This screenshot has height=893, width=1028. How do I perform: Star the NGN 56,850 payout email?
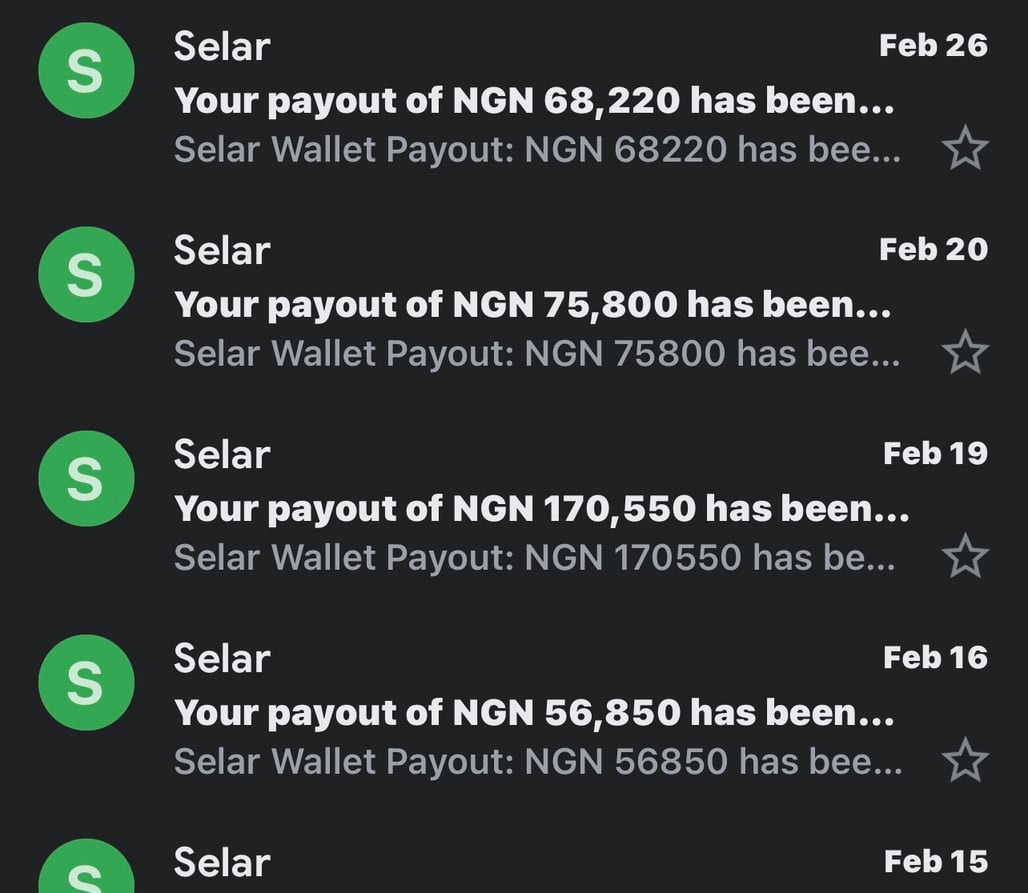click(965, 761)
